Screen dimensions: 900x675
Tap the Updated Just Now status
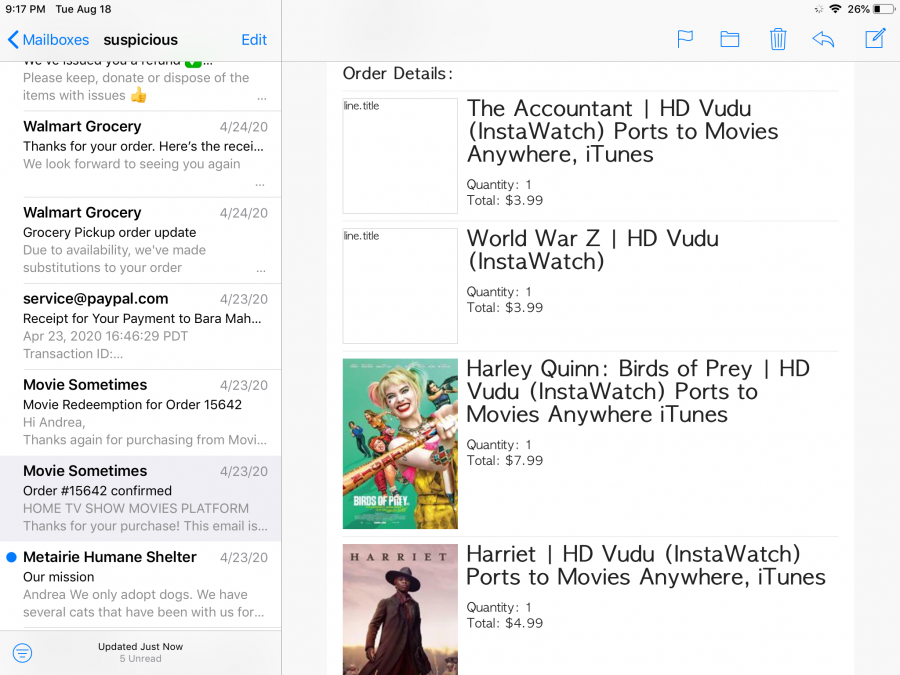click(141, 646)
